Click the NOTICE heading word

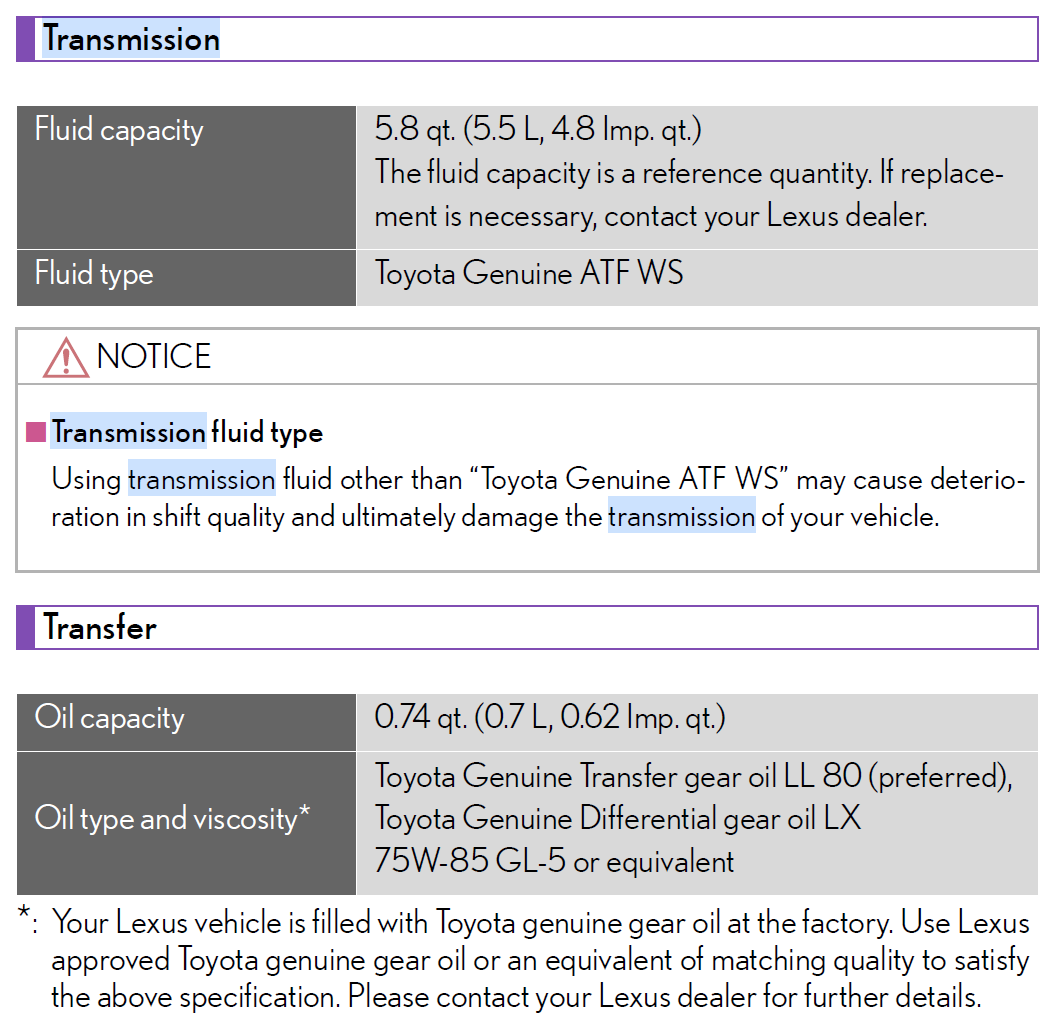[154, 357]
